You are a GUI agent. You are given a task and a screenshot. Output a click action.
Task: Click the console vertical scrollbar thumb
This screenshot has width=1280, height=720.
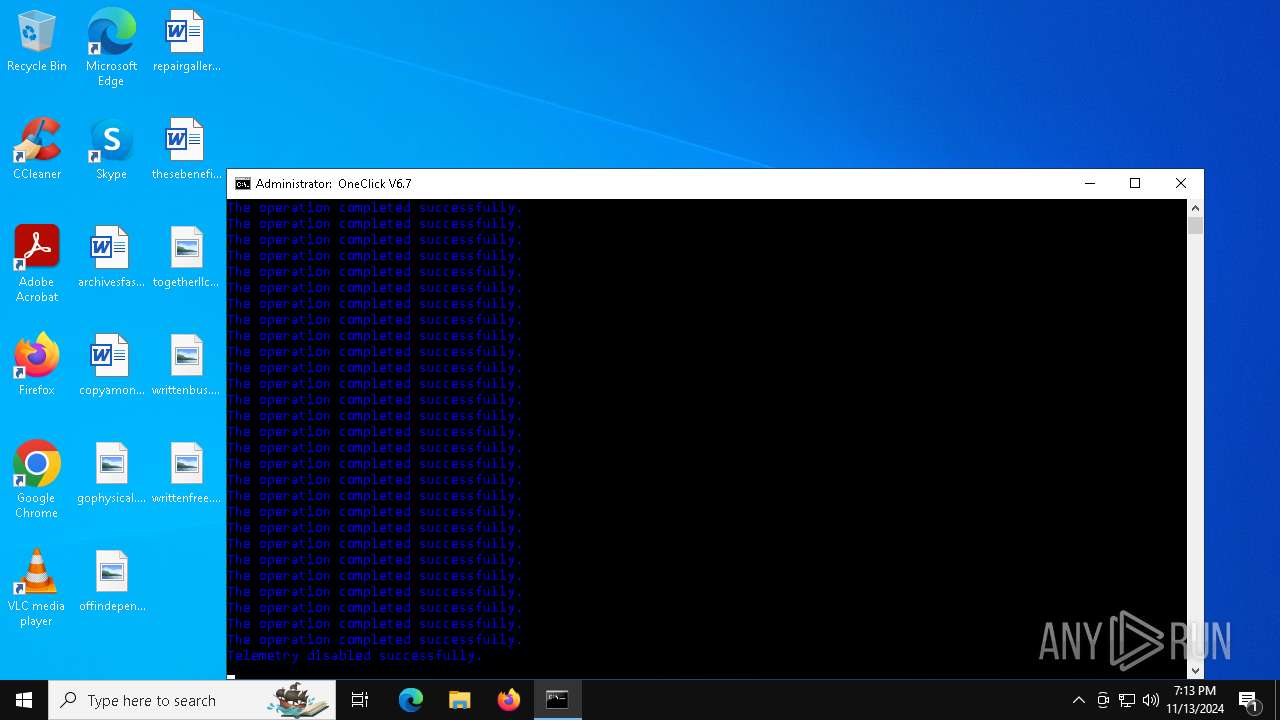pyautogui.click(x=1195, y=226)
